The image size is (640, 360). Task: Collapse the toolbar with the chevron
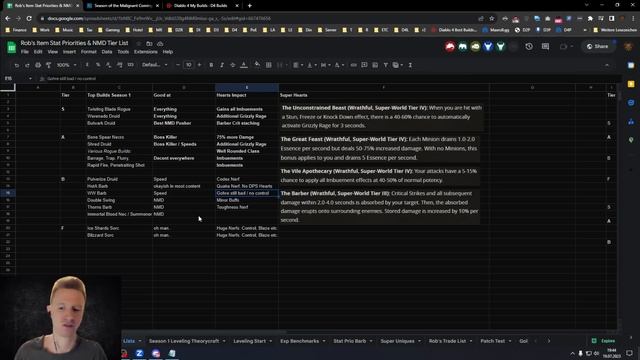[607, 65]
